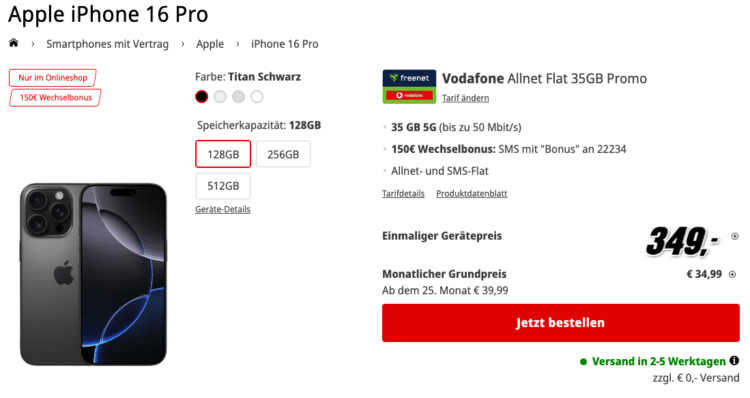Go to home via house icon

point(14,43)
